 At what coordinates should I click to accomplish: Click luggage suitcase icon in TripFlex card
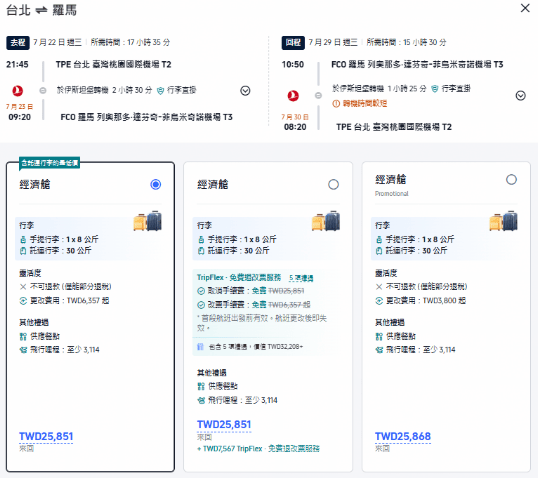pos(326,221)
